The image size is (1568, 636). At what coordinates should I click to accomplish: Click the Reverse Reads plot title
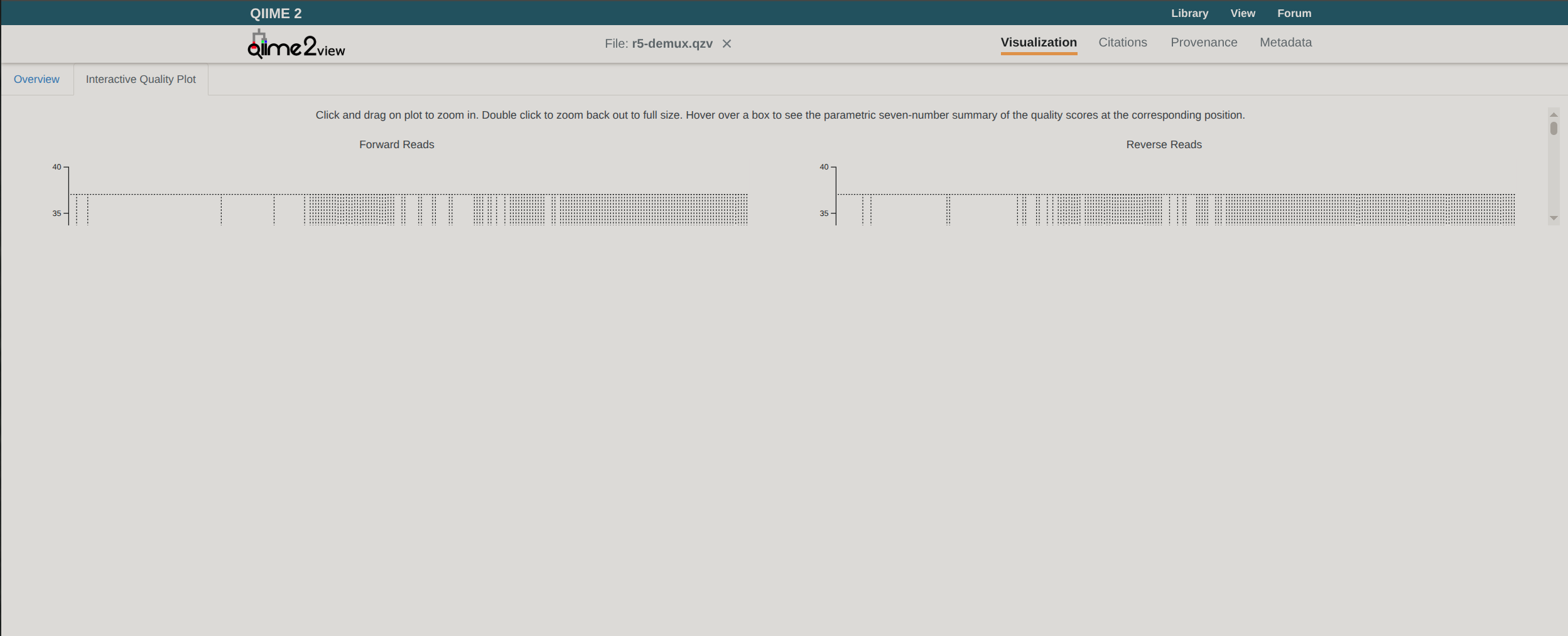[x=1163, y=144]
